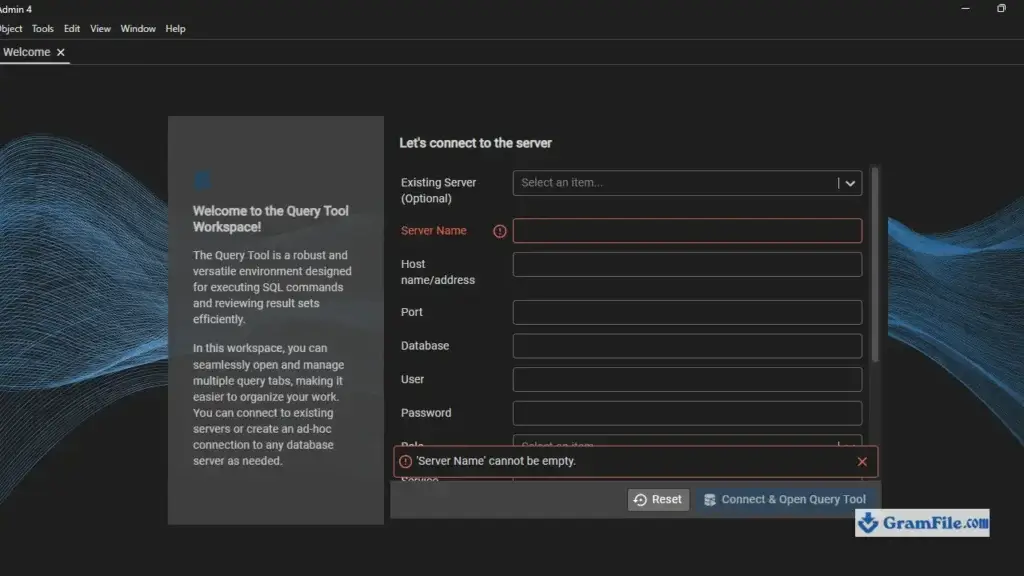Restore down the pgAdmin window
The height and width of the screenshot is (576, 1024).
[1001, 8]
